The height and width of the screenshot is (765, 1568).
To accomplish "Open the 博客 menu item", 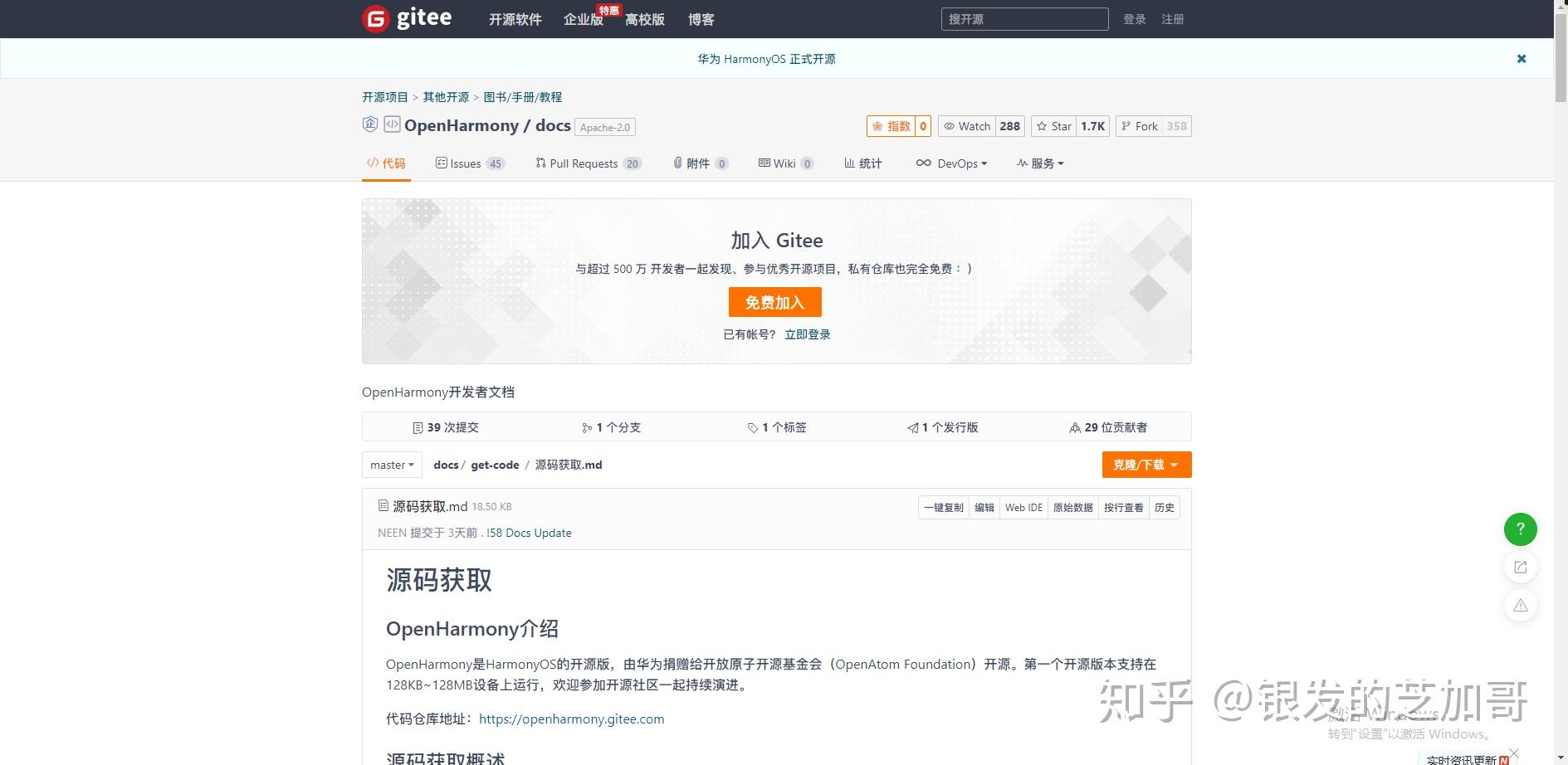I will point(701,19).
